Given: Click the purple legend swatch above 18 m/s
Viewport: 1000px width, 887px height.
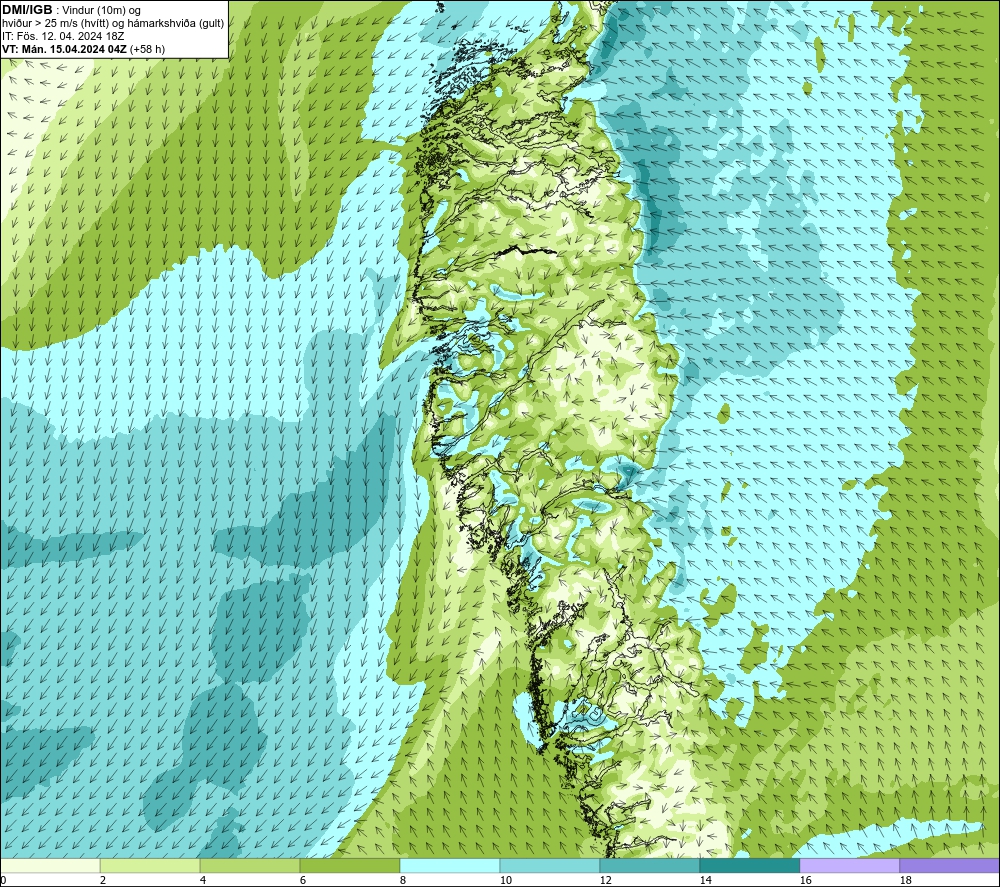Looking at the screenshot, I should coord(949,865).
